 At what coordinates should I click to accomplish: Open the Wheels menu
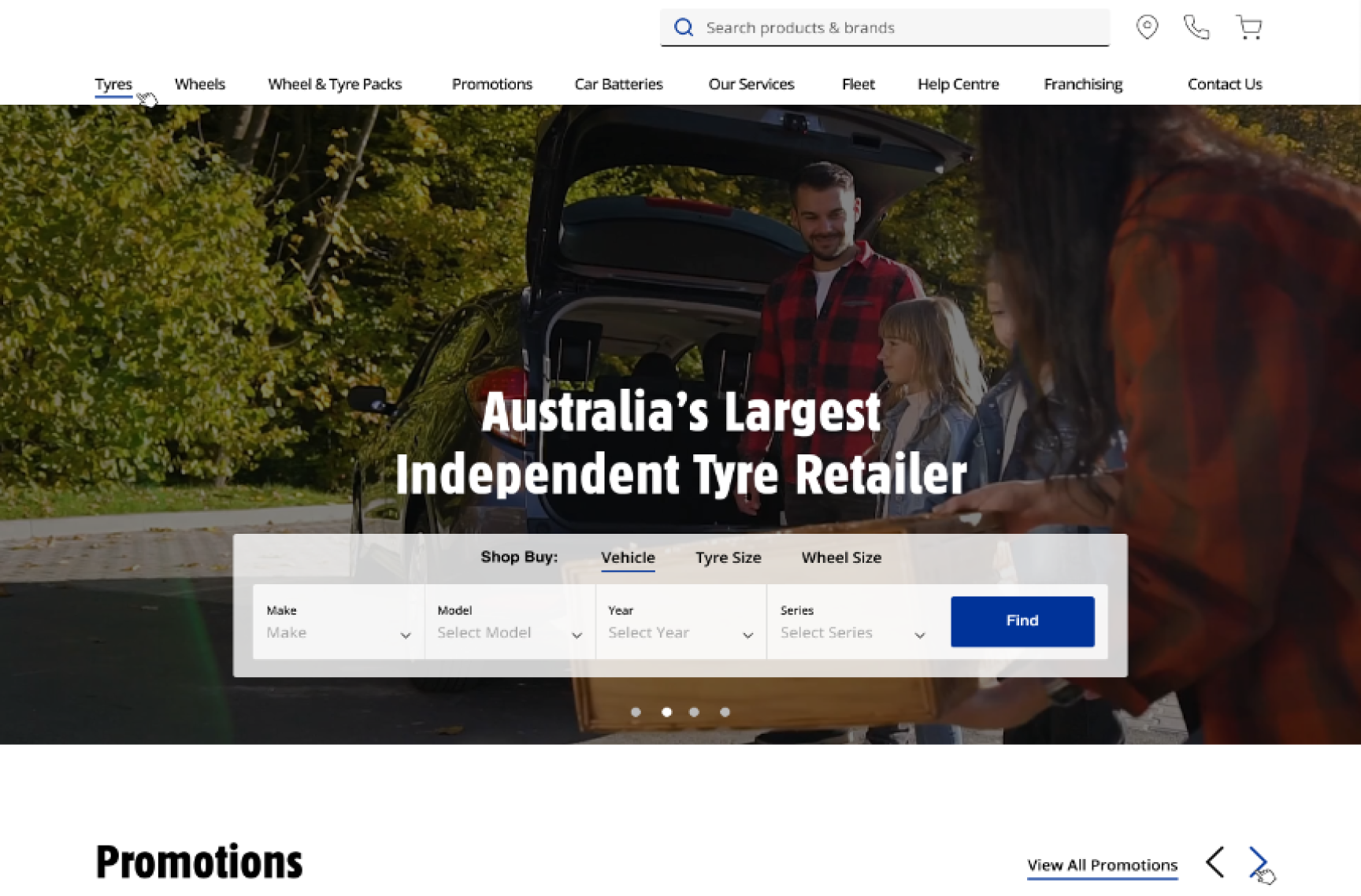tap(200, 84)
